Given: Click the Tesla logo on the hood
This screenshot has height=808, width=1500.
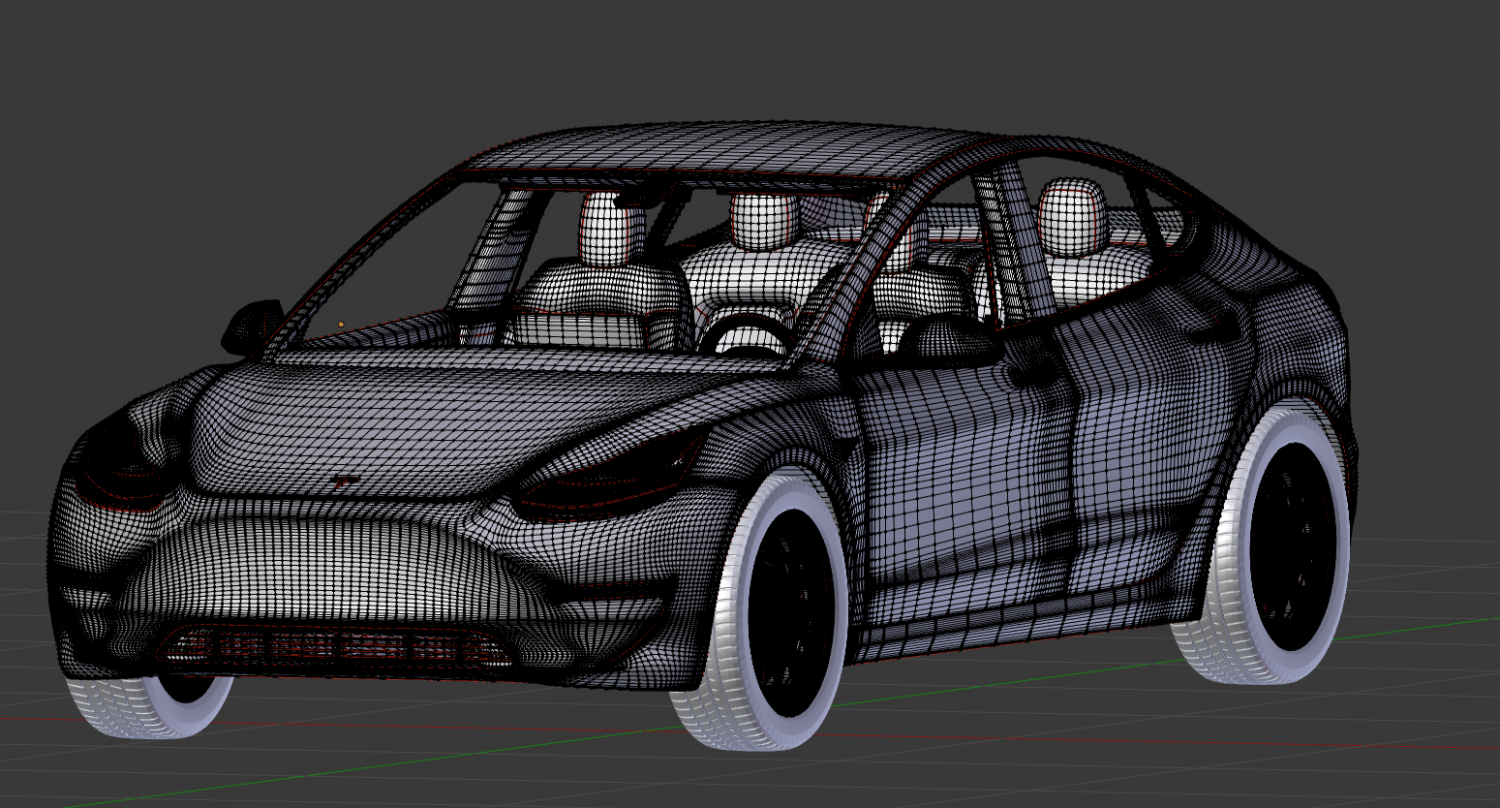Looking at the screenshot, I should (x=344, y=480).
